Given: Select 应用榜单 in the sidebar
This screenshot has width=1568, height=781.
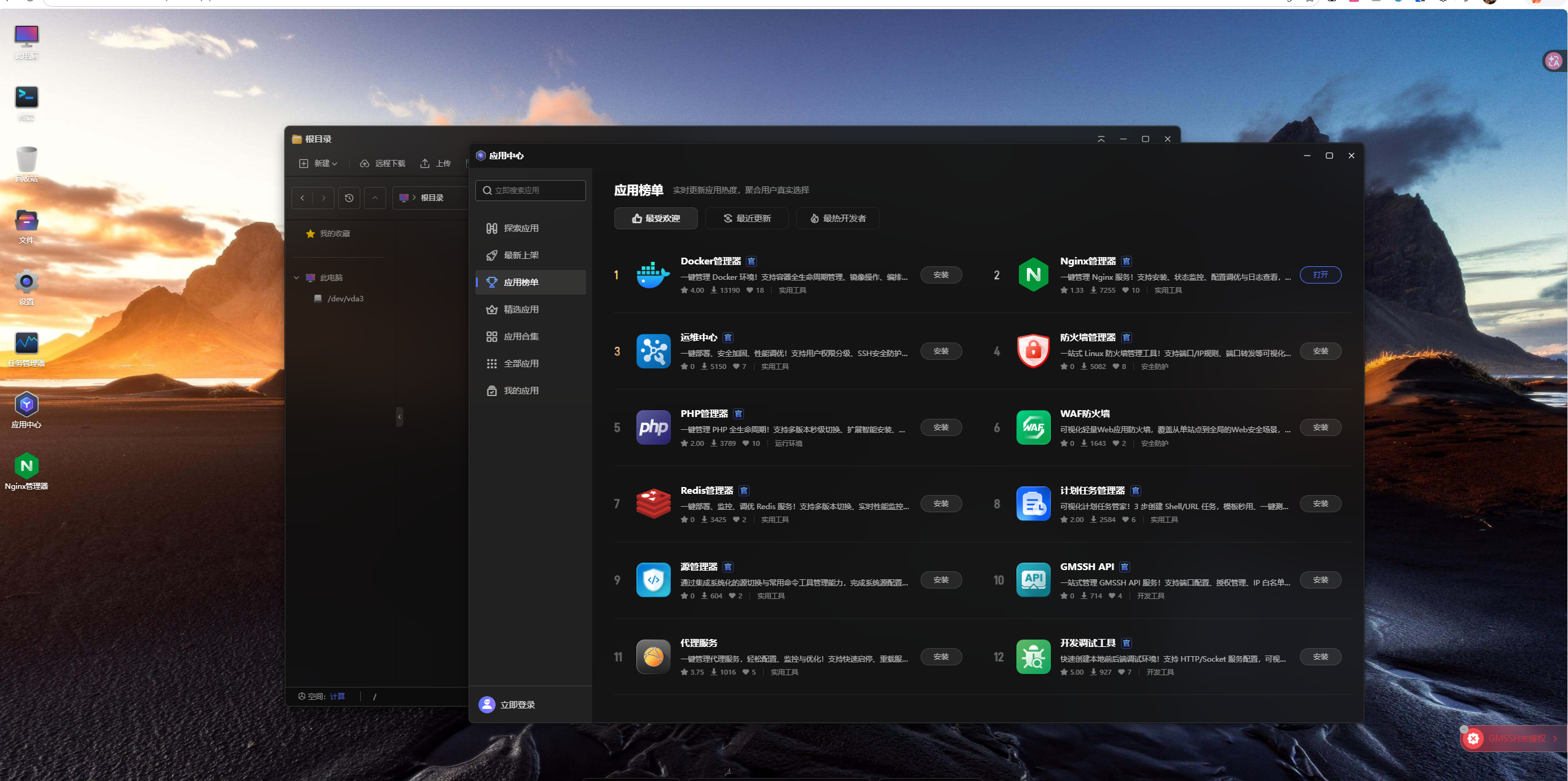Looking at the screenshot, I should (x=530, y=282).
